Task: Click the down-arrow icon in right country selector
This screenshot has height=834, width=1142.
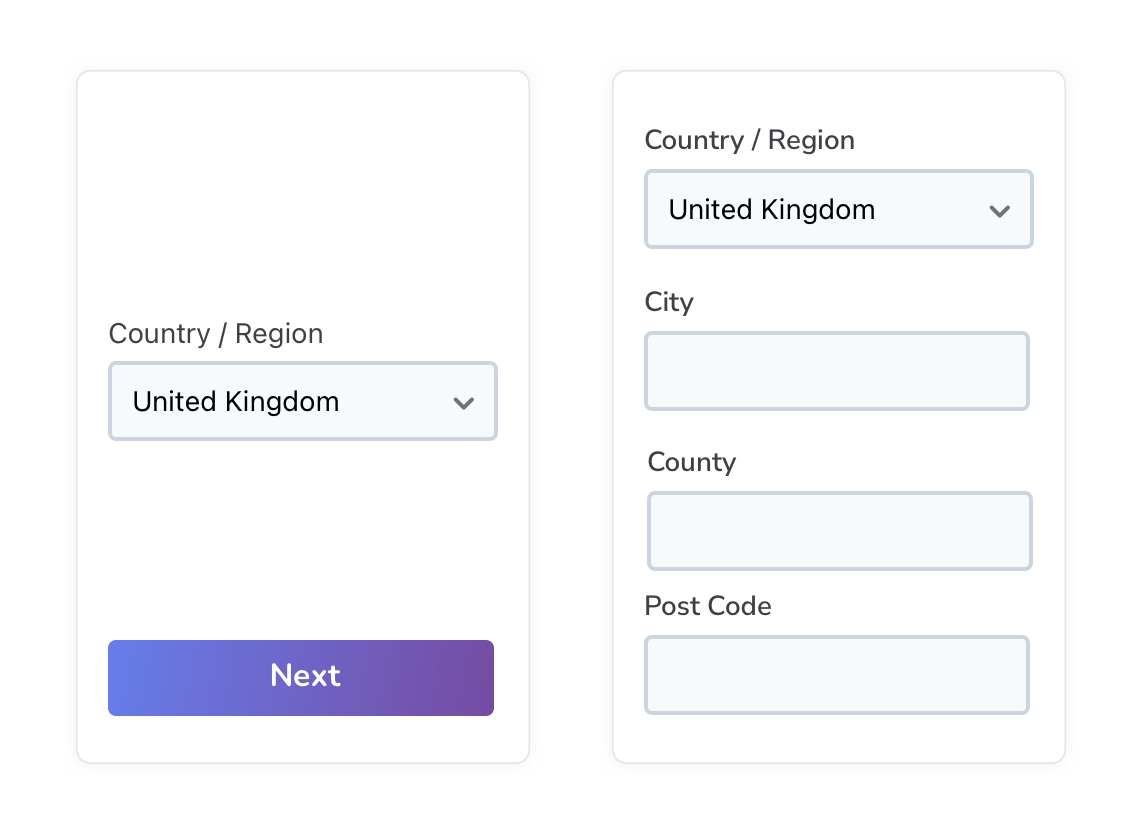Action: 999,210
